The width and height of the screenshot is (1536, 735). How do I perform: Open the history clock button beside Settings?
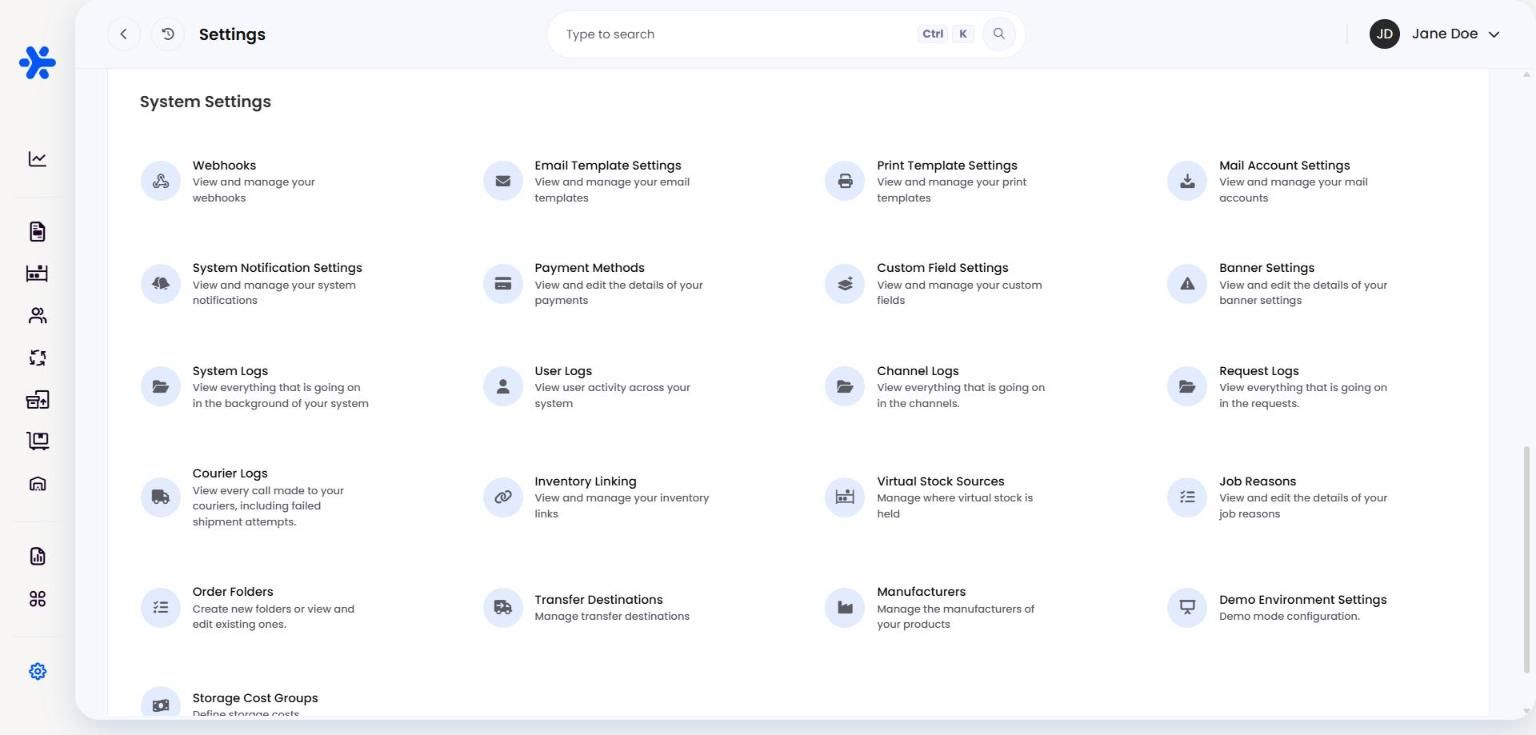(x=168, y=34)
